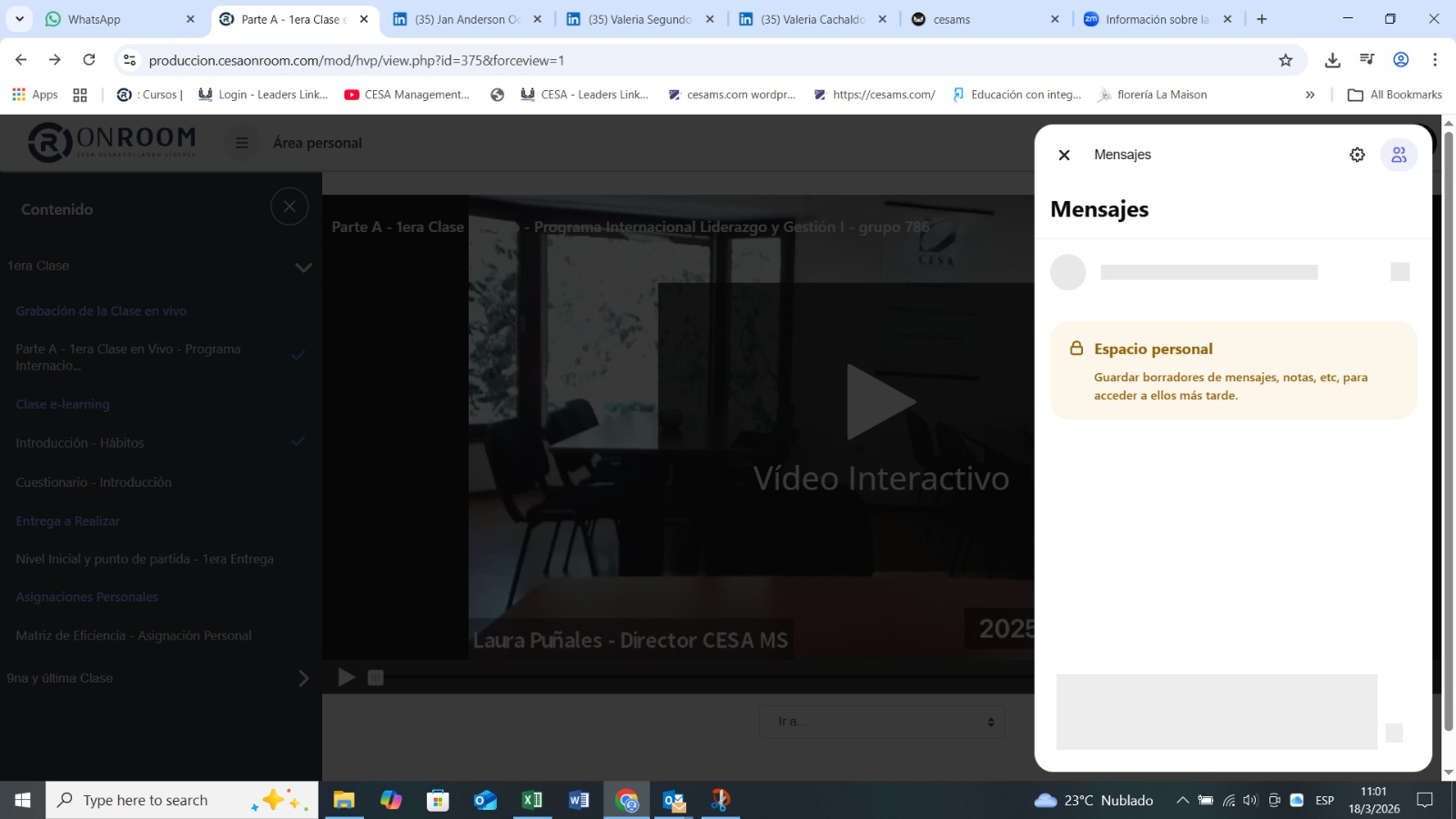The width and height of the screenshot is (1456, 819).
Task: Collapse the 1era Clase section chevron
Action: [x=303, y=267]
